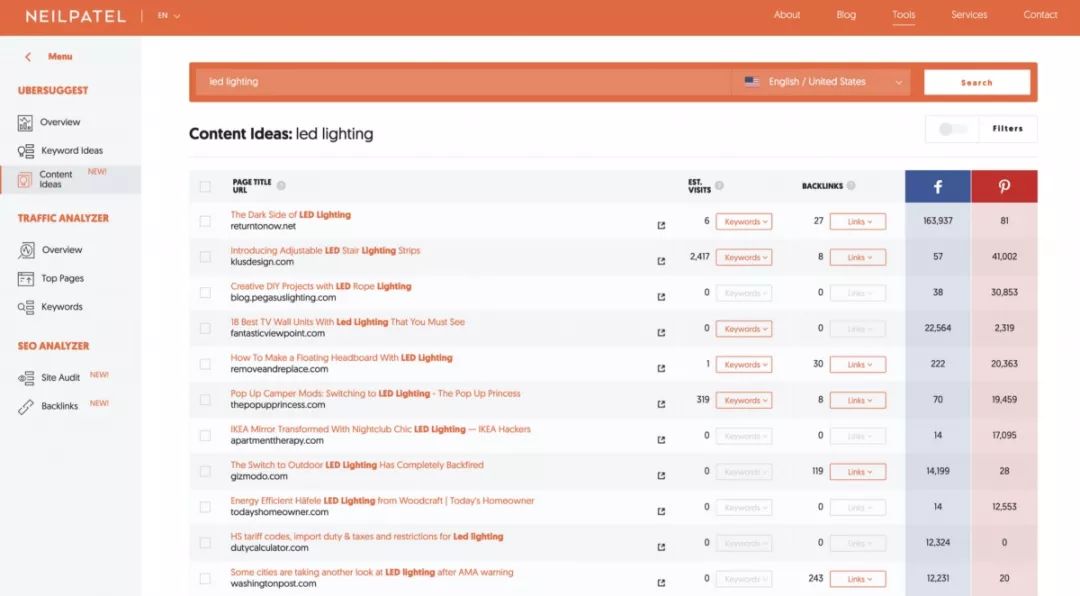Viewport: 1080px width, 596px height.
Task: Click the Content Ideas sidebar icon
Action: point(25,180)
